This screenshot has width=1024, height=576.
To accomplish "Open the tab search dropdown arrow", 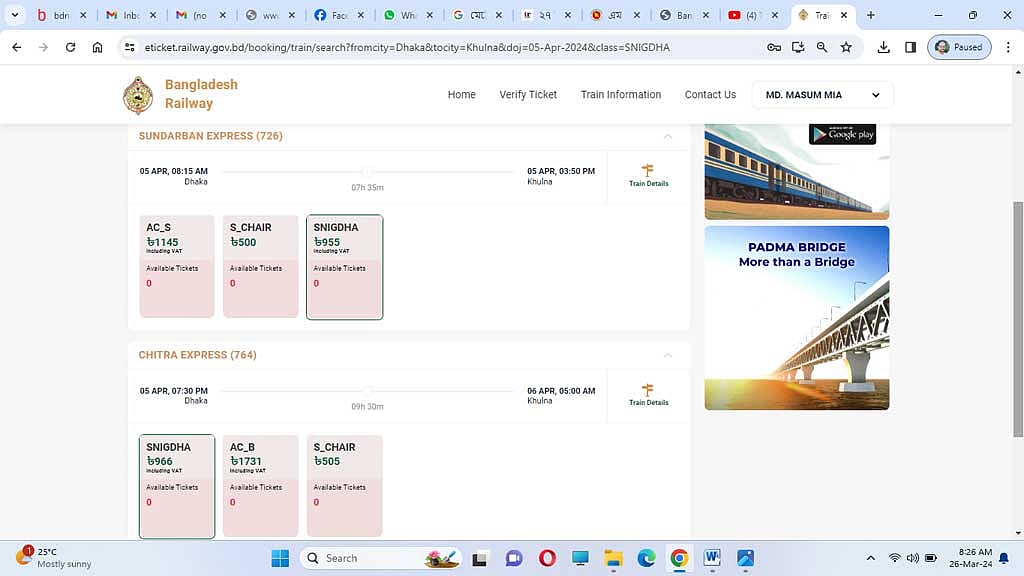I will 14,14.
